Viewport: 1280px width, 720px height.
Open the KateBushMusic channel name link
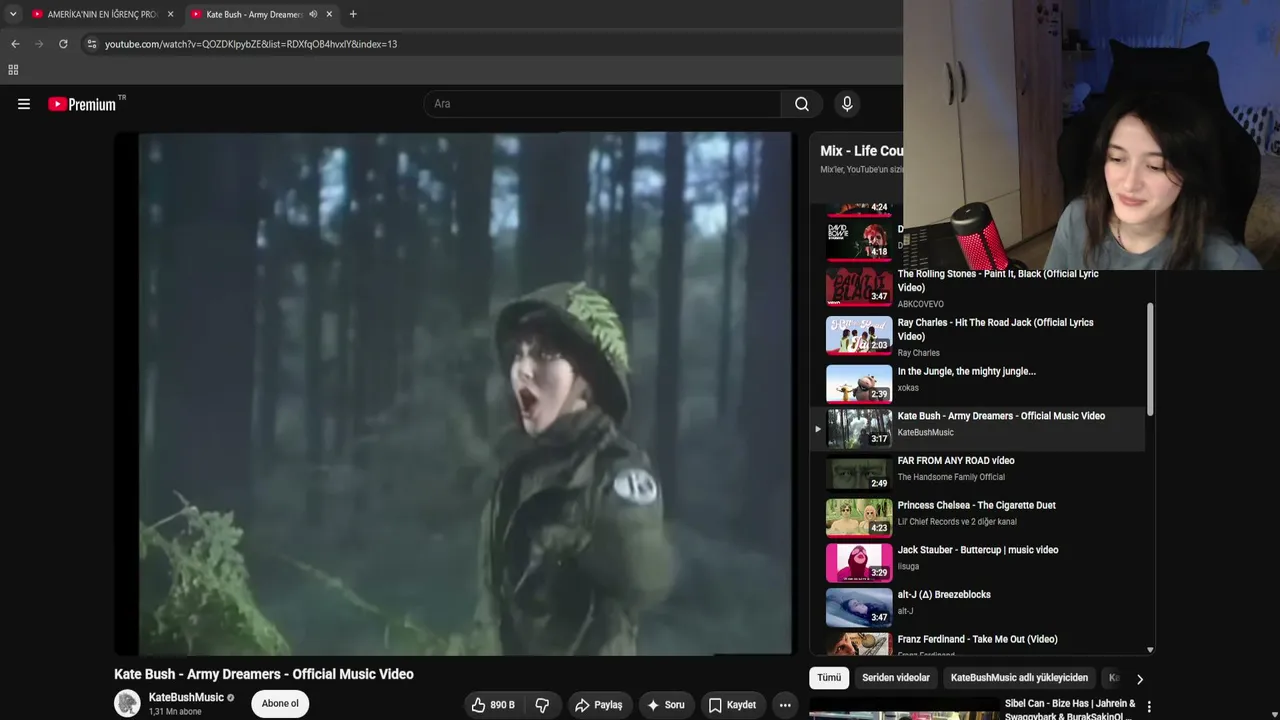pos(186,698)
